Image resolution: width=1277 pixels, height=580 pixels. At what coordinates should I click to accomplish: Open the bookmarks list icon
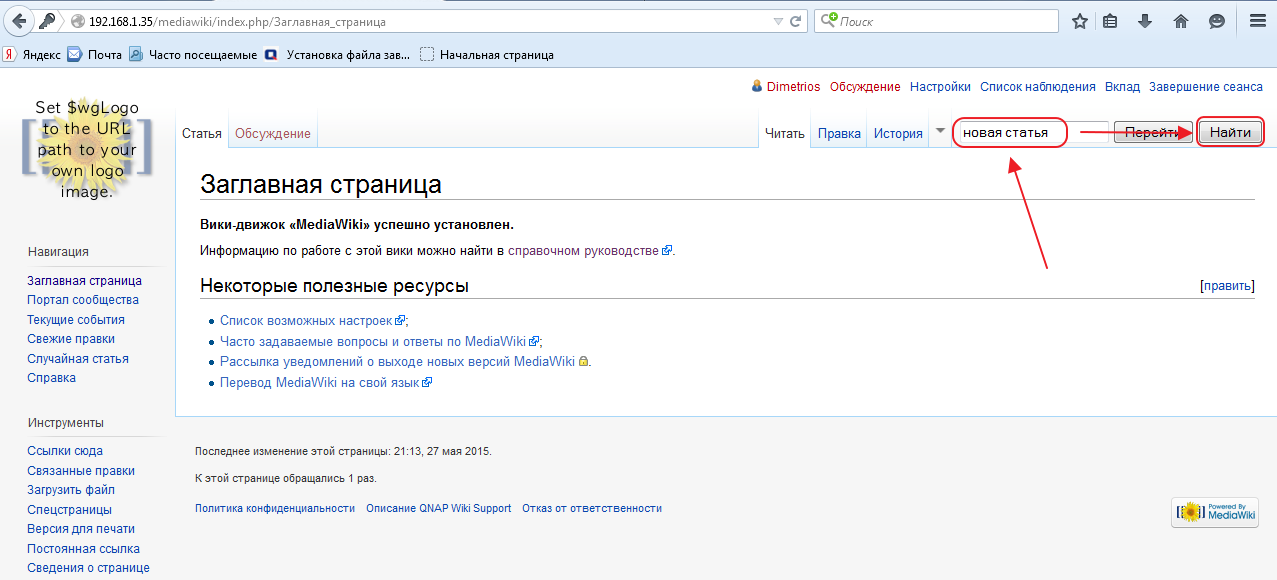click(x=1110, y=21)
